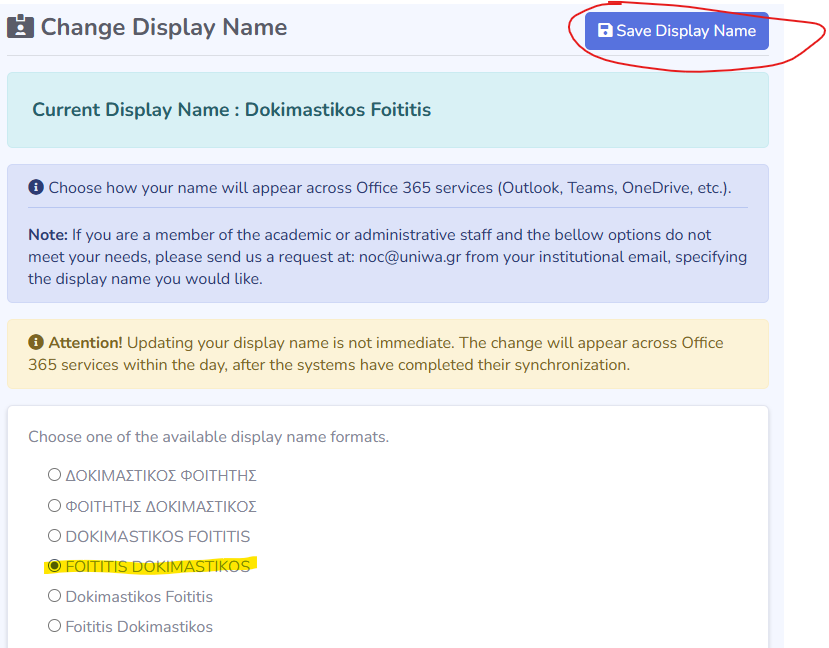Select the ΔΟΚΙΜΑΣΤΙΚΟΣ ΦΟΙΤΗΤΗΣ radio option

coord(55,475)
